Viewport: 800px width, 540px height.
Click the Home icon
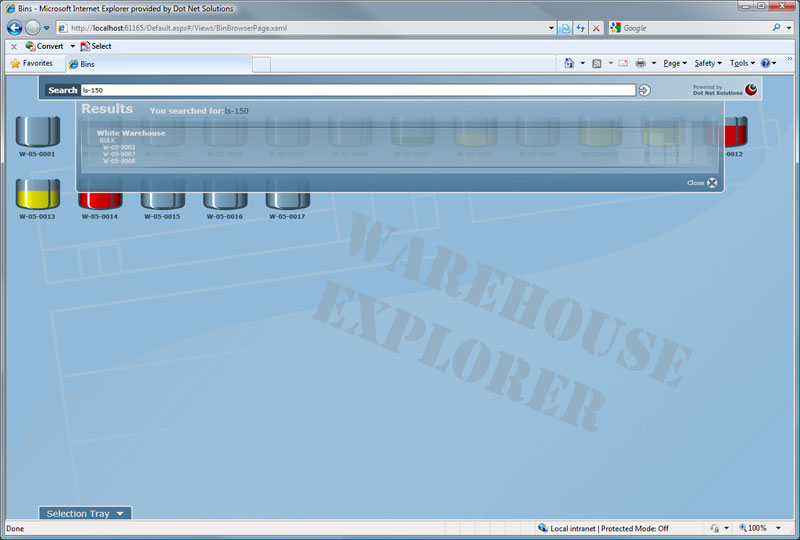click(569, 63)
